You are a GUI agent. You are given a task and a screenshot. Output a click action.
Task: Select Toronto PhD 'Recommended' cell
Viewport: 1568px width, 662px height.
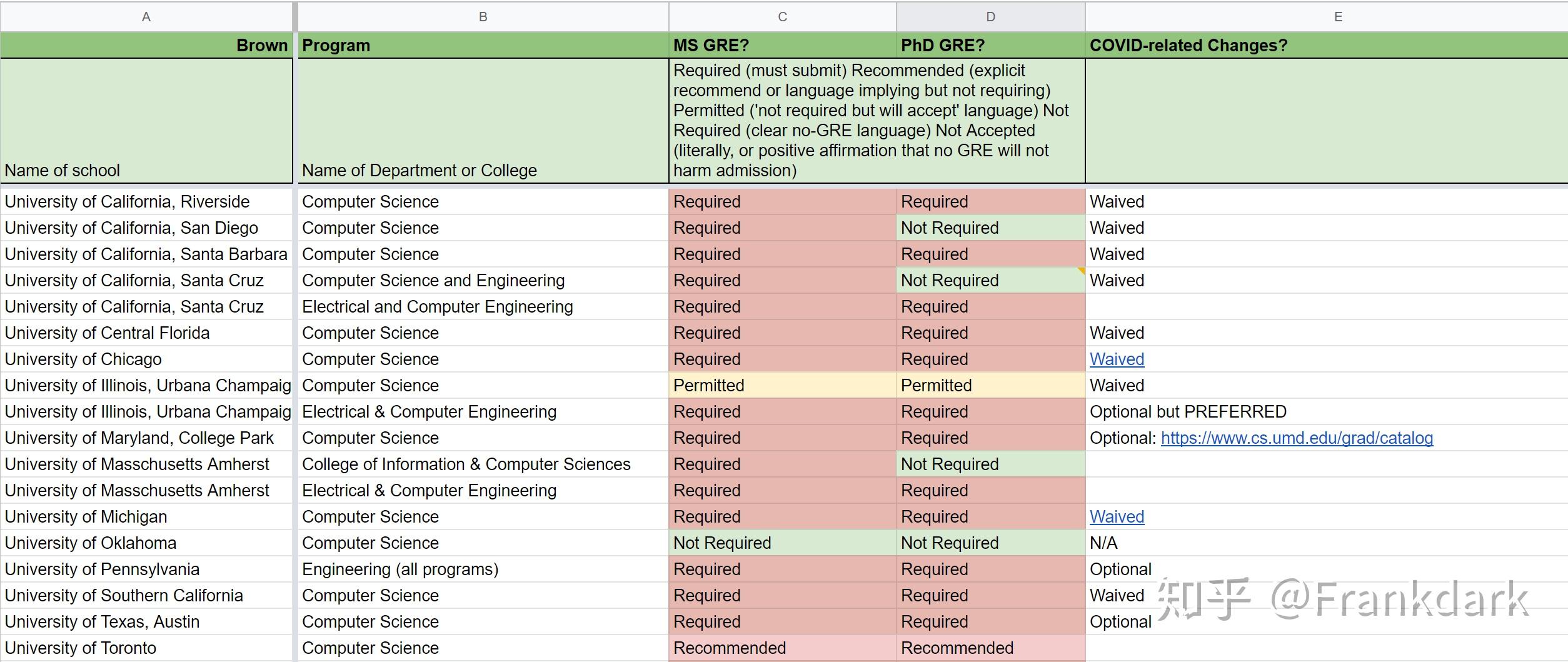(991, 648)
